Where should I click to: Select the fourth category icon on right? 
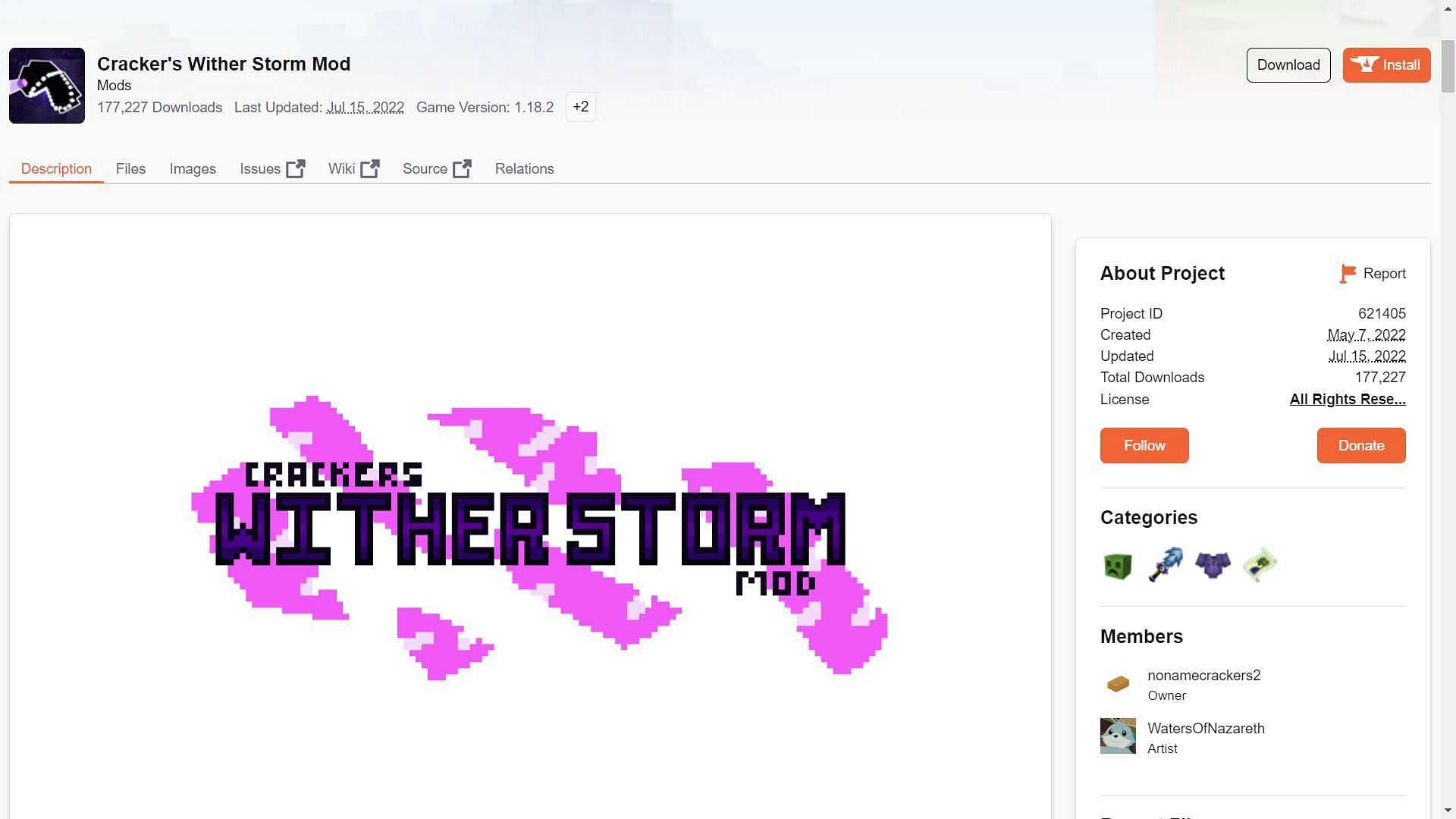pos(1258,564)
